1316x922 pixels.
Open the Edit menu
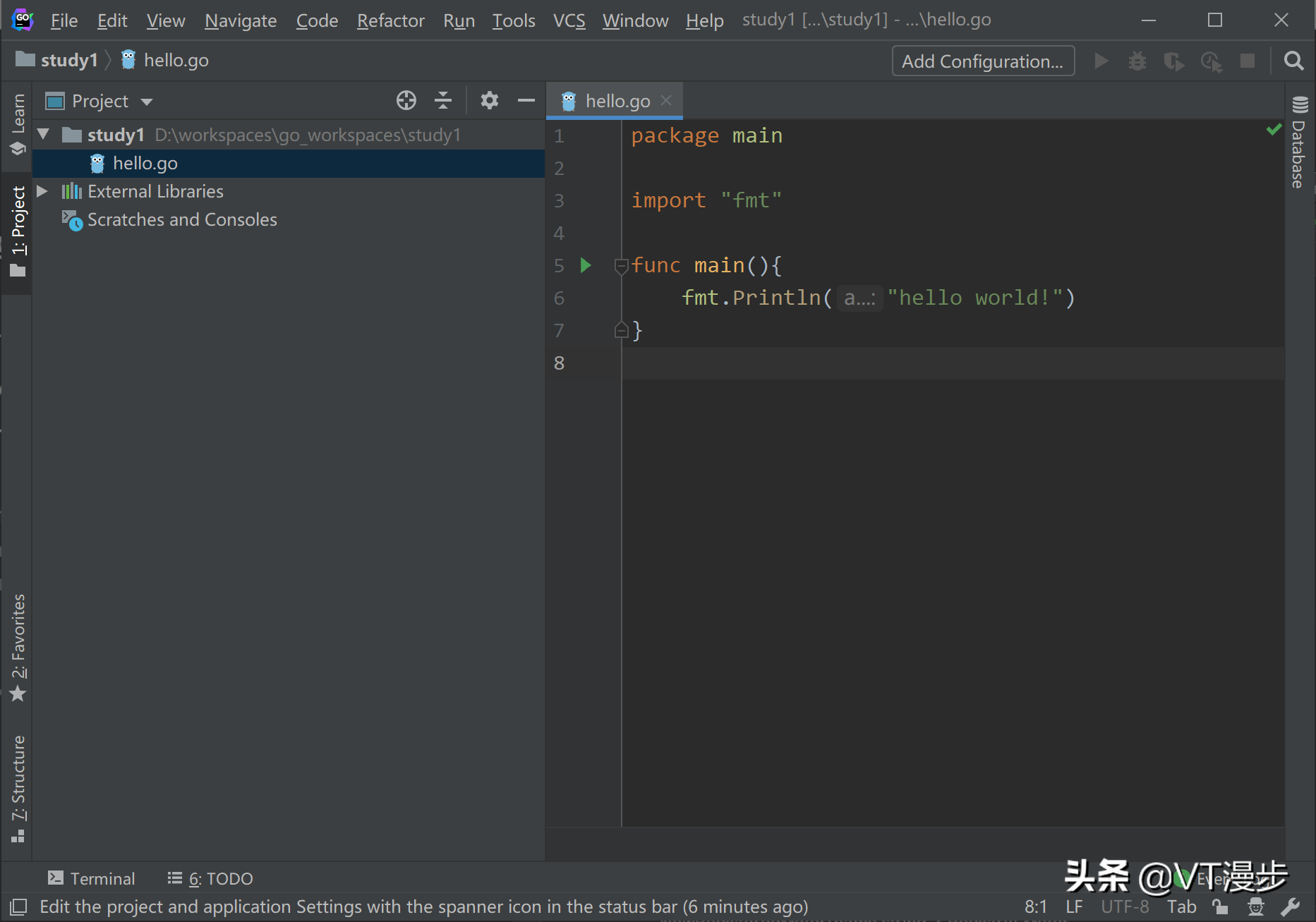pyautogui.click(x=112, y=20)
